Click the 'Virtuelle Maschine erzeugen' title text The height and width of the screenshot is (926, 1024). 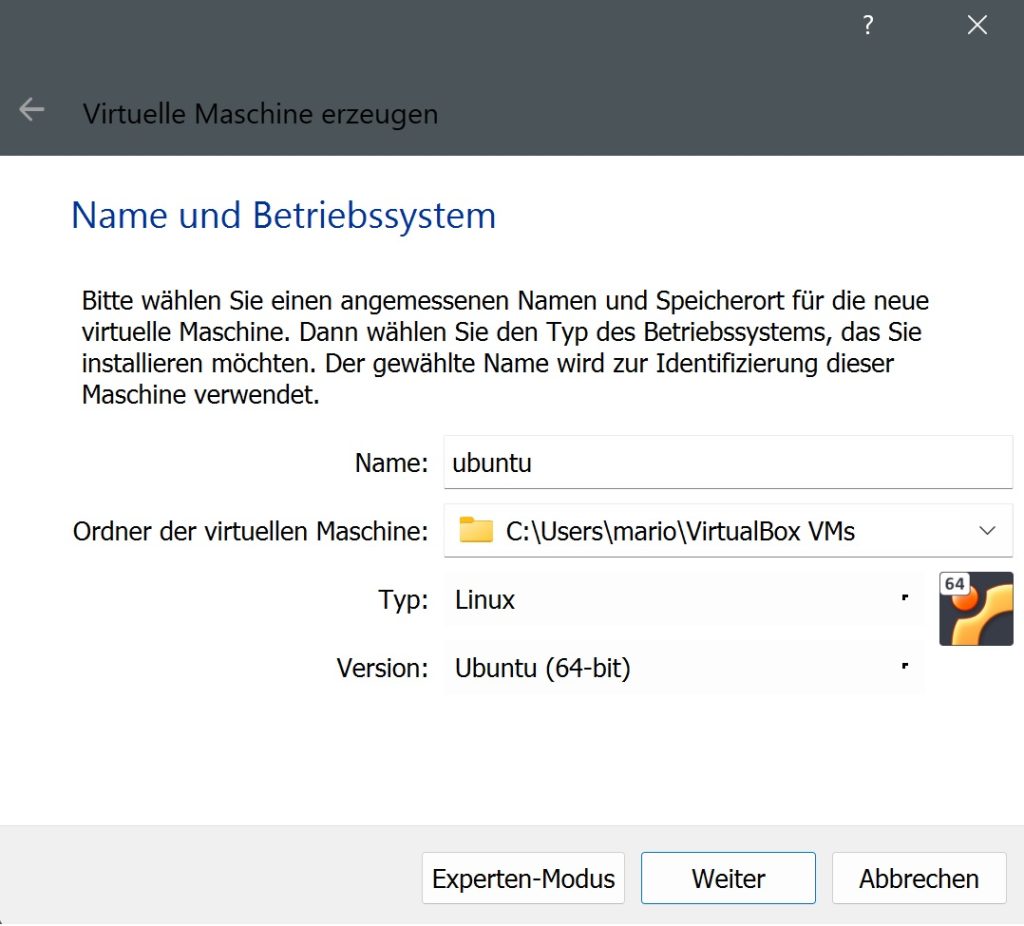click(x=260, y=114)
